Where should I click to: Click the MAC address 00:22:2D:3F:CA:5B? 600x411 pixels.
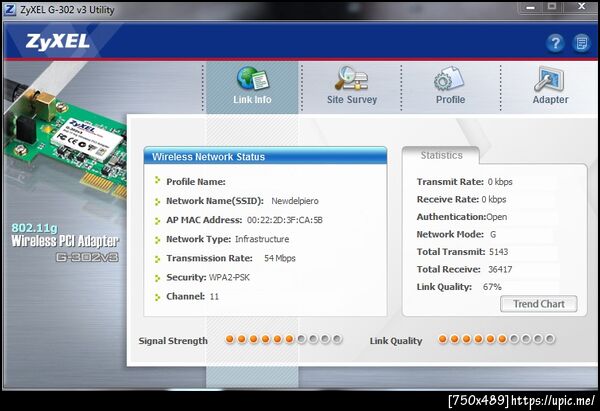[285, 220]
